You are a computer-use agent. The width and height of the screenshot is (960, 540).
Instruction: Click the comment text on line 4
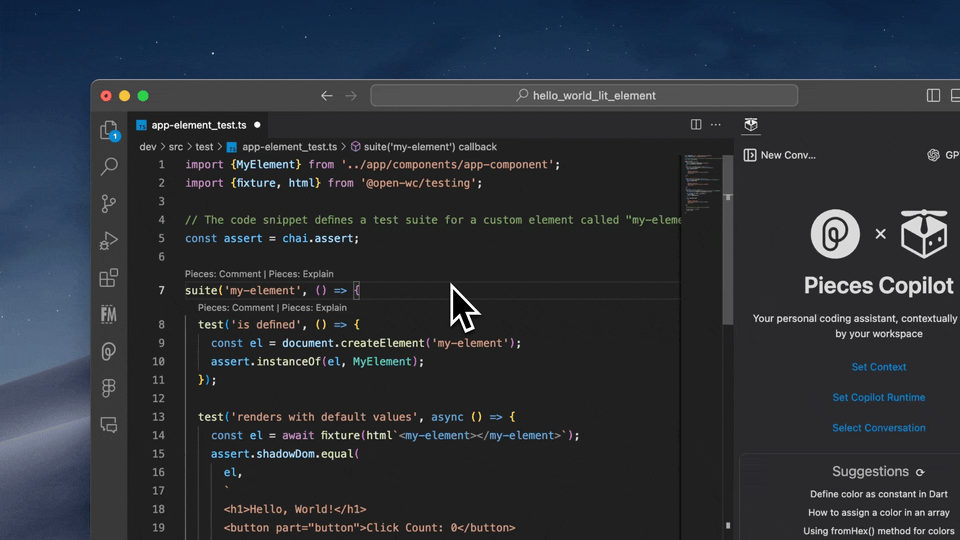click(x=433, y=220)
